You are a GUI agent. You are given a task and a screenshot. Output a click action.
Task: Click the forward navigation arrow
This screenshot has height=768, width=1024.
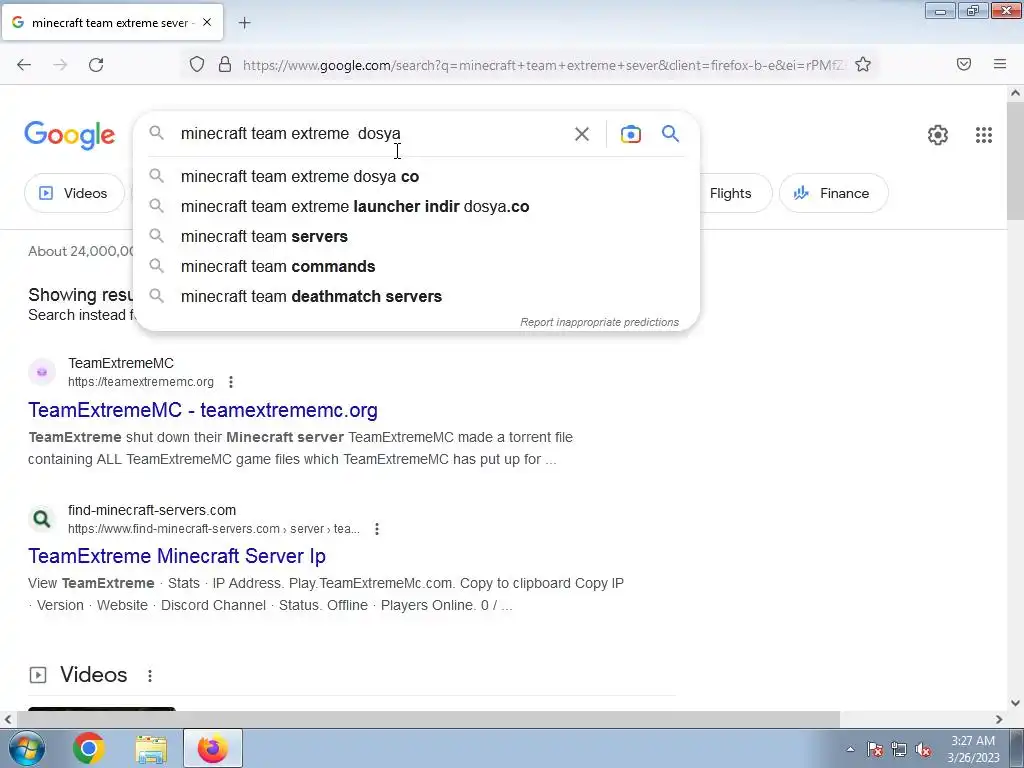pyautogui.click(x=60, y=65)
